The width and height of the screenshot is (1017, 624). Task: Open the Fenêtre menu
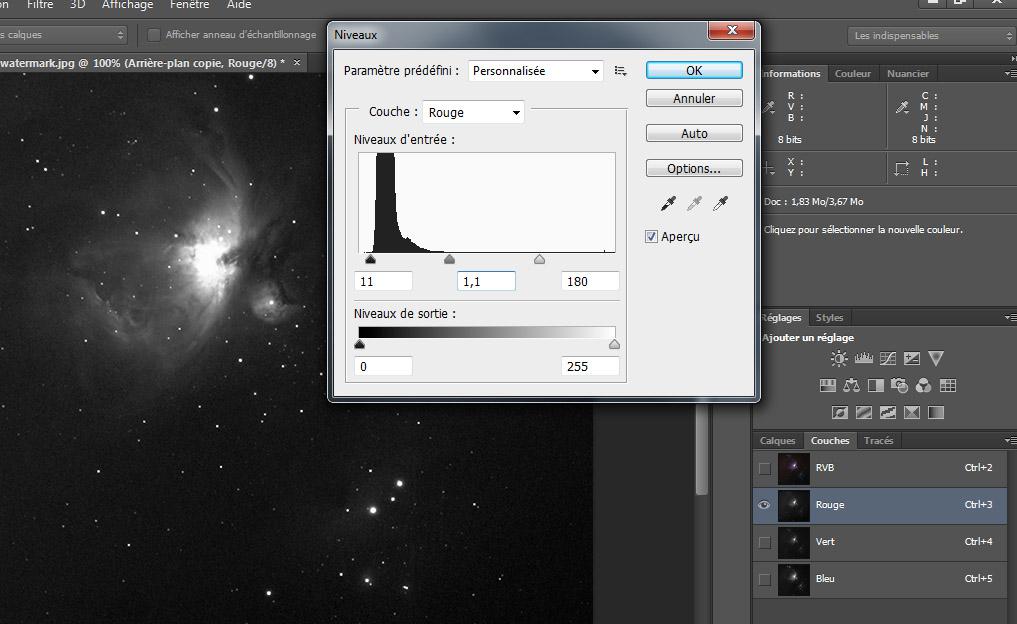click(x=189, y=5)
